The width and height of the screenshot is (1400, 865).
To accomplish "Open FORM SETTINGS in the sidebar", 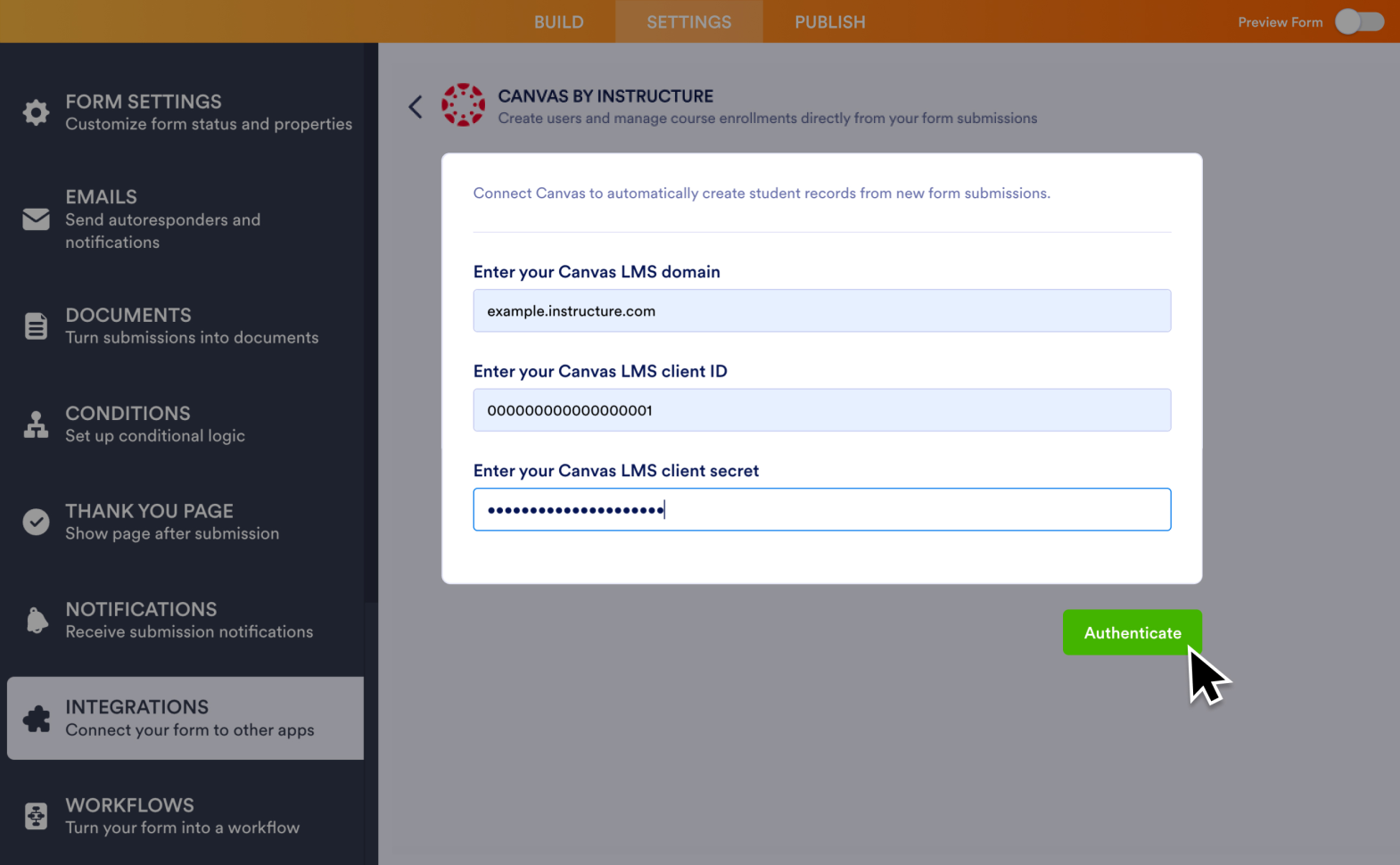I will coord(185,112).
